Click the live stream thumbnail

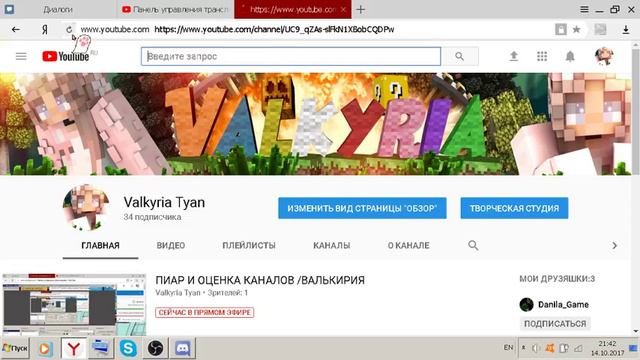74,304
